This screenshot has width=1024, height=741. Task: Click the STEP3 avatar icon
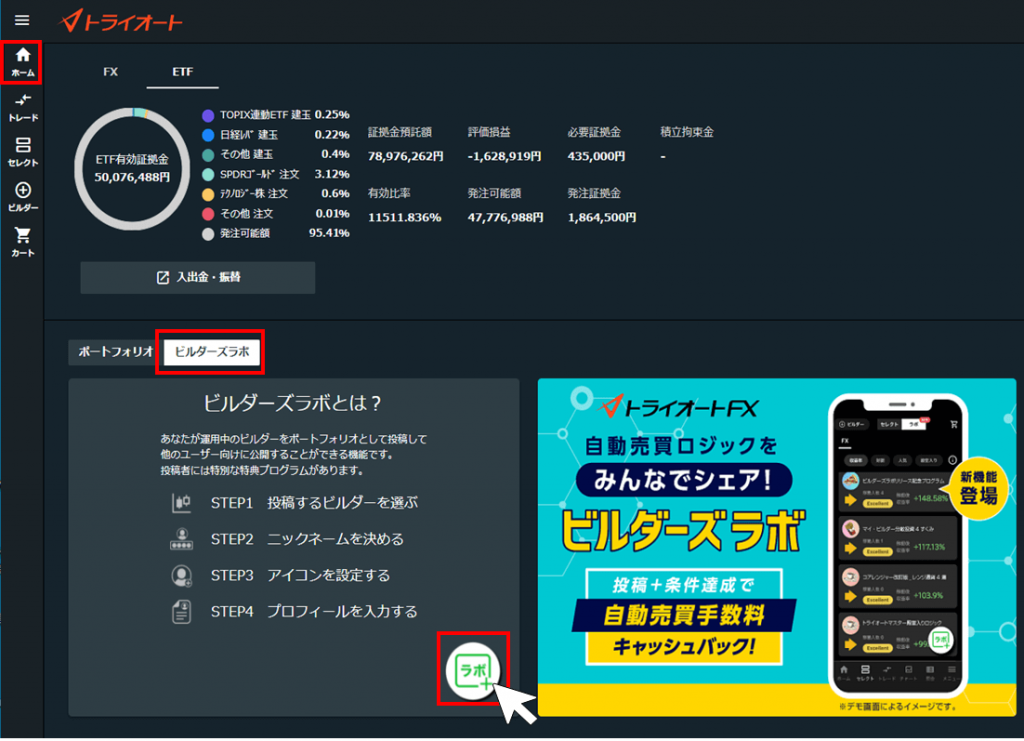[181, 575]
